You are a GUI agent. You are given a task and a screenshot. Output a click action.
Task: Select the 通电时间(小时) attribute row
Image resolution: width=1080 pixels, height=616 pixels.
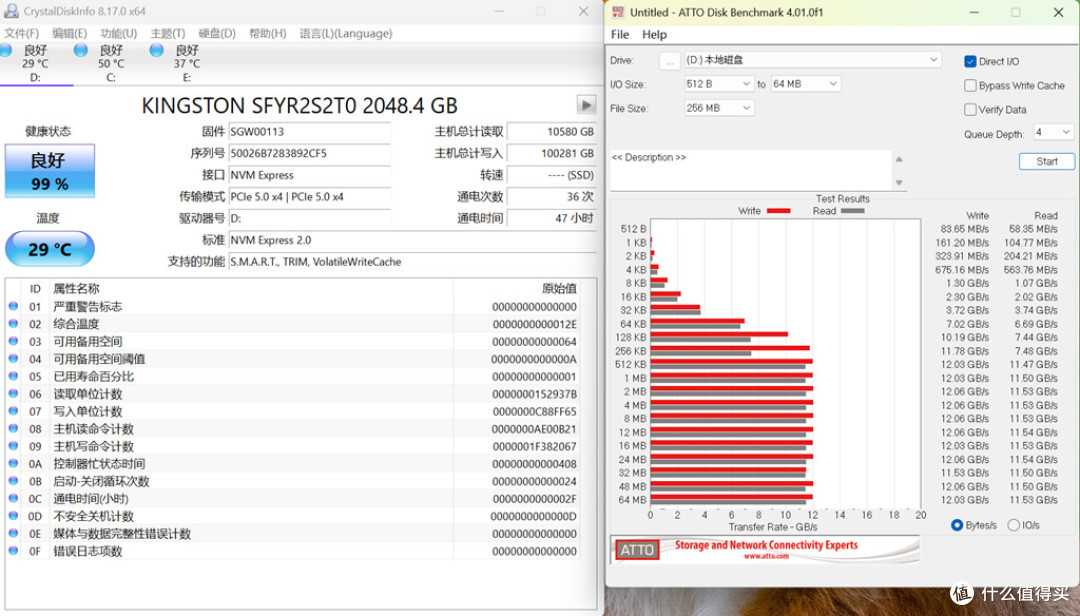[x=293, y=499]
